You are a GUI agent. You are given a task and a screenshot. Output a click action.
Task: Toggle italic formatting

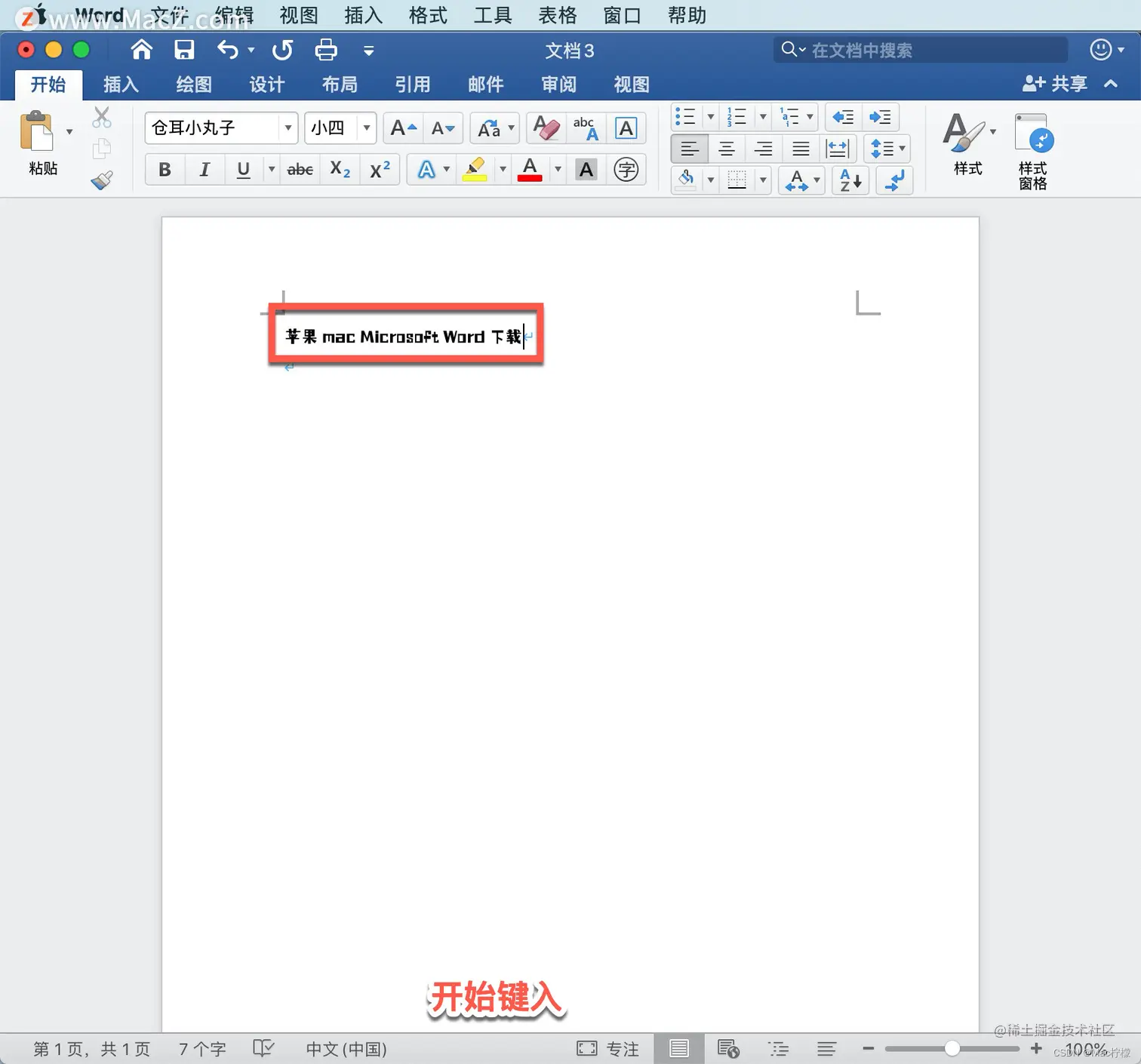[x=204, y=170]
